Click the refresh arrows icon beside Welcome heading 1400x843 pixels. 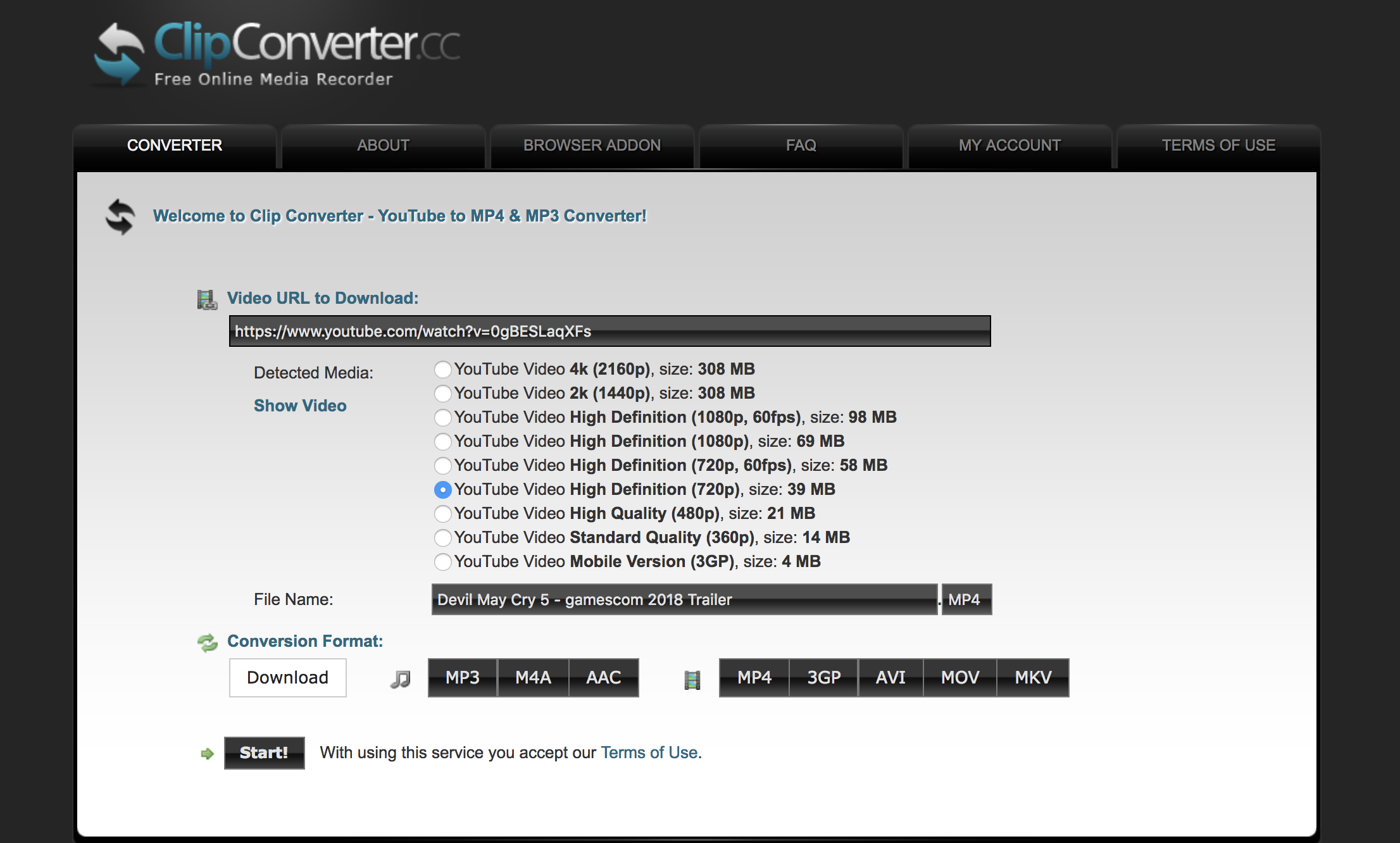(120, 216)
